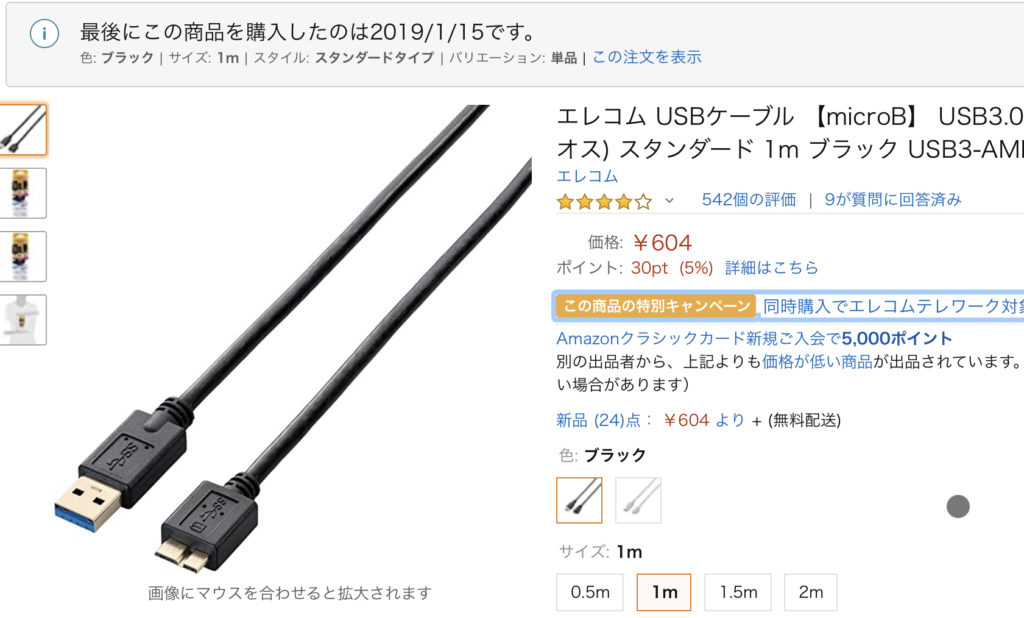Viewport: 1024px width, 618px height.
Task: Open the 542個の評価 reviews link
Action: coord(748,200)
